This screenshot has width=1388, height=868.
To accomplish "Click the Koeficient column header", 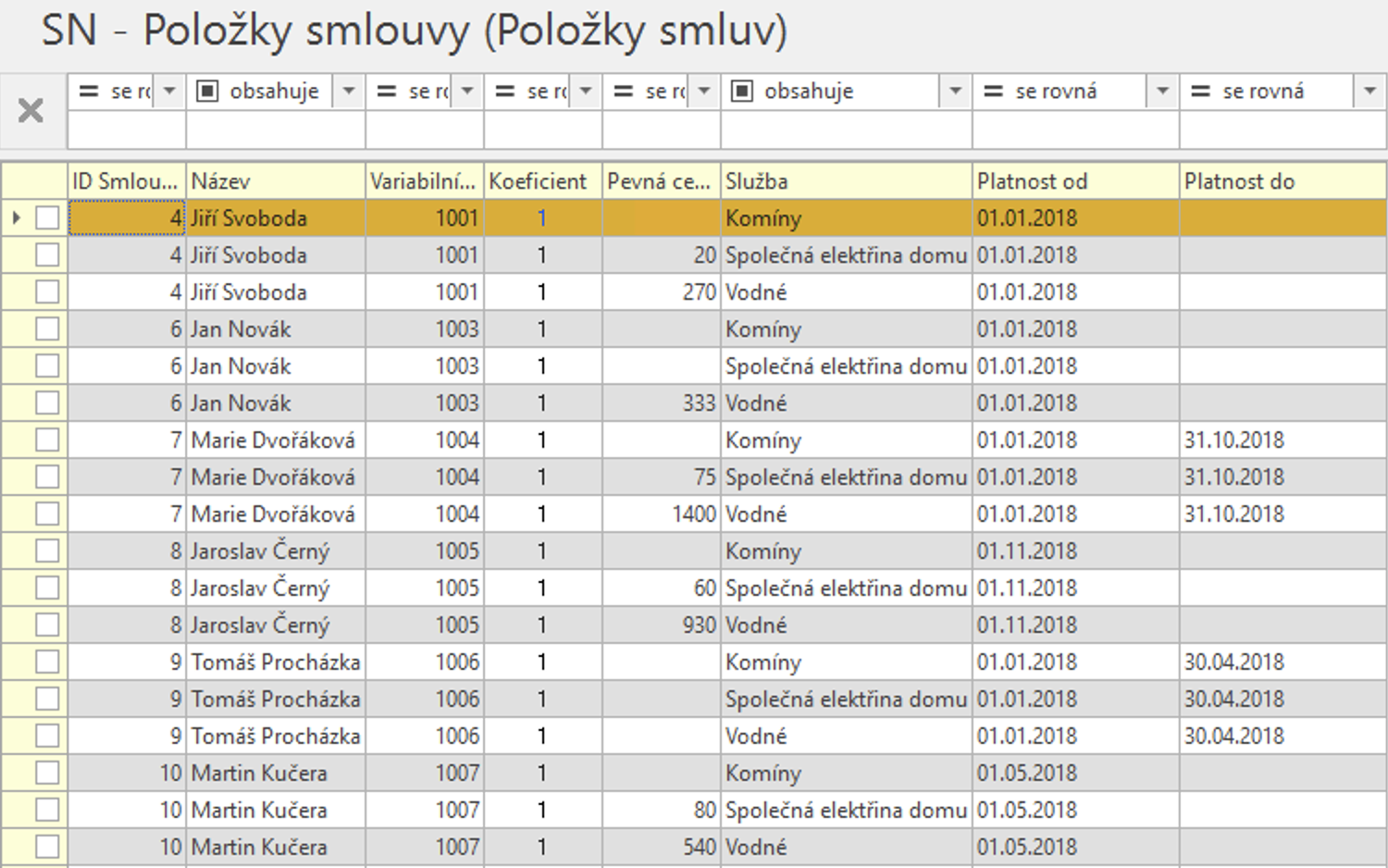I will (x=542, y=181).
